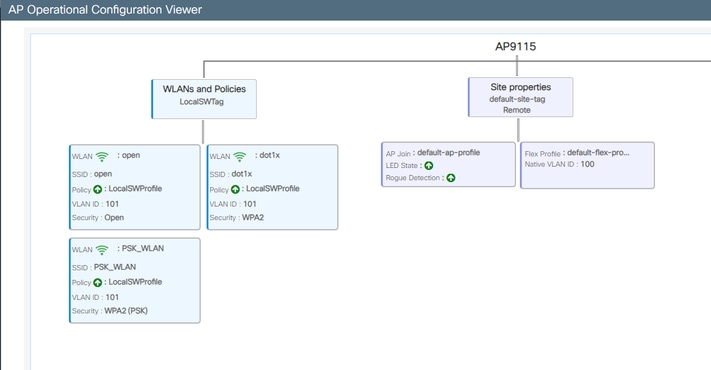Click Security : WPA2 (PSK) text

pyautogui.click(x=110, y=311)
